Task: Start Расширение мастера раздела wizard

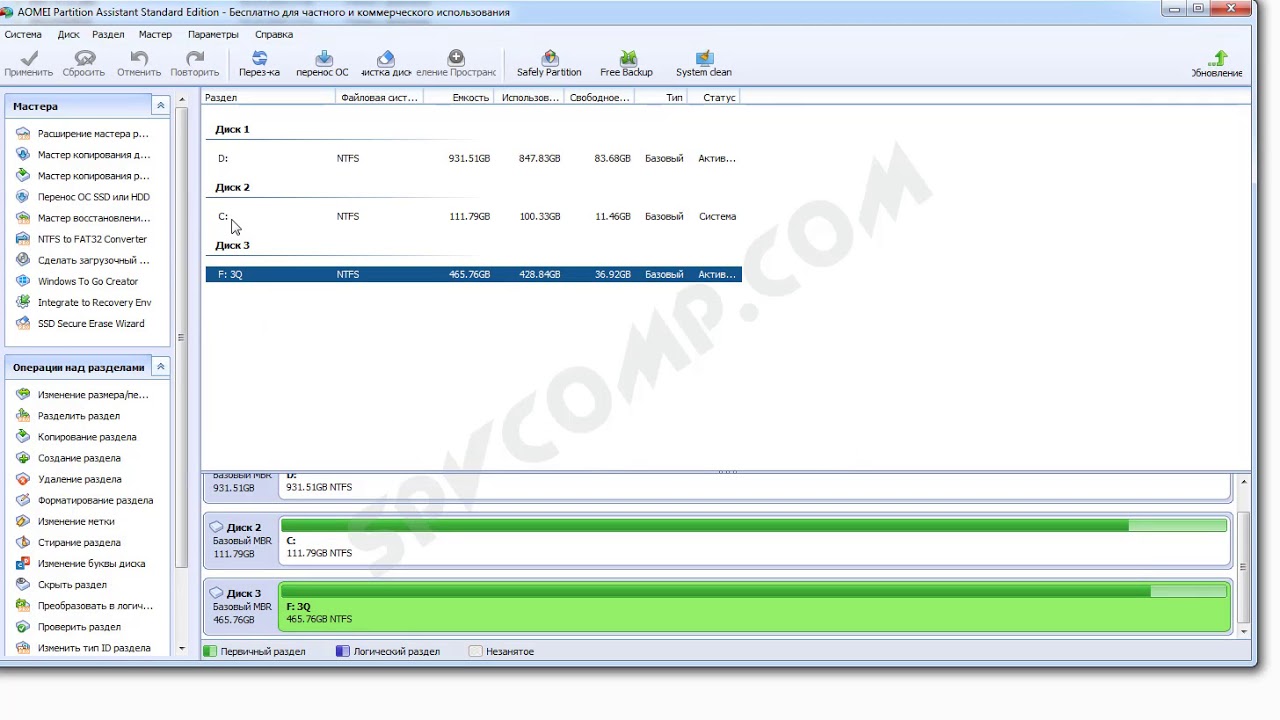Action: (x=83, y=134)
